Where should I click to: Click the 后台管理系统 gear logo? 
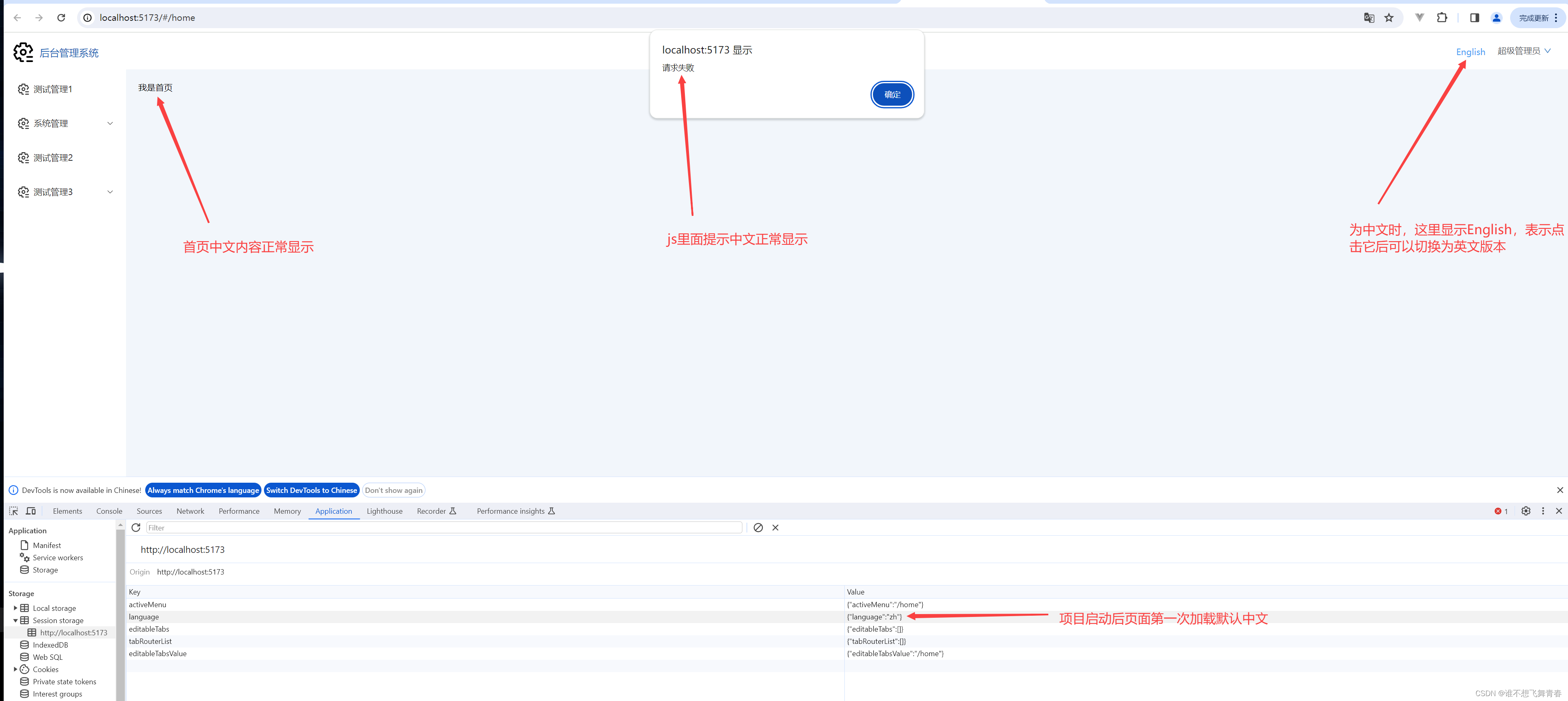[x=23, y=52]
